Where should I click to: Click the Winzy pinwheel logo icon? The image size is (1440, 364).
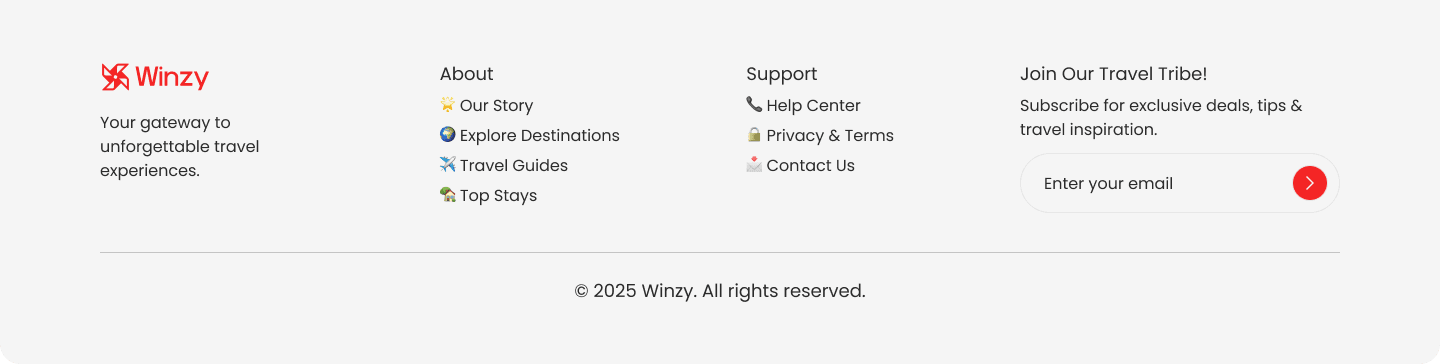point(115,77)
